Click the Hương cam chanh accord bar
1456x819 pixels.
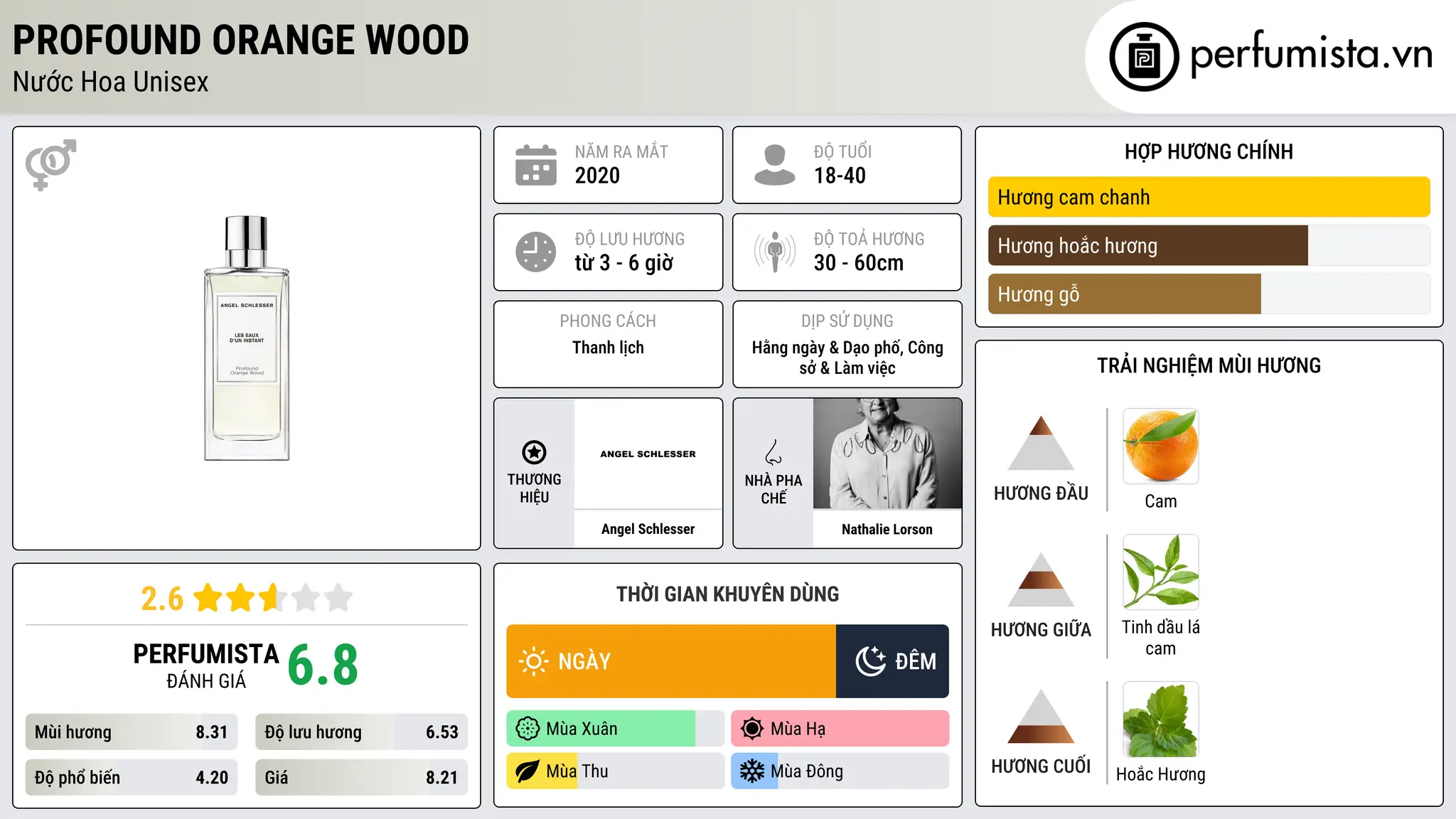coord(1209,197)
